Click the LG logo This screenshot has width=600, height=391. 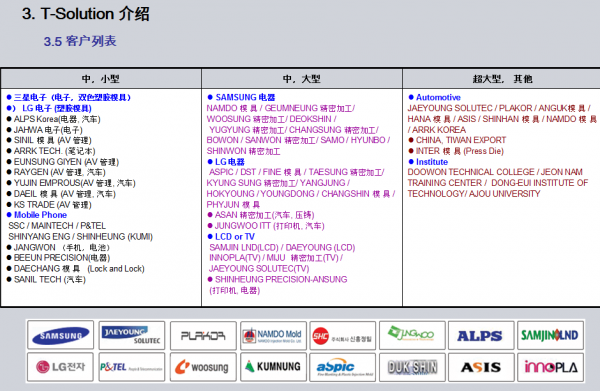pyautogui.click(x=60, y=367)
